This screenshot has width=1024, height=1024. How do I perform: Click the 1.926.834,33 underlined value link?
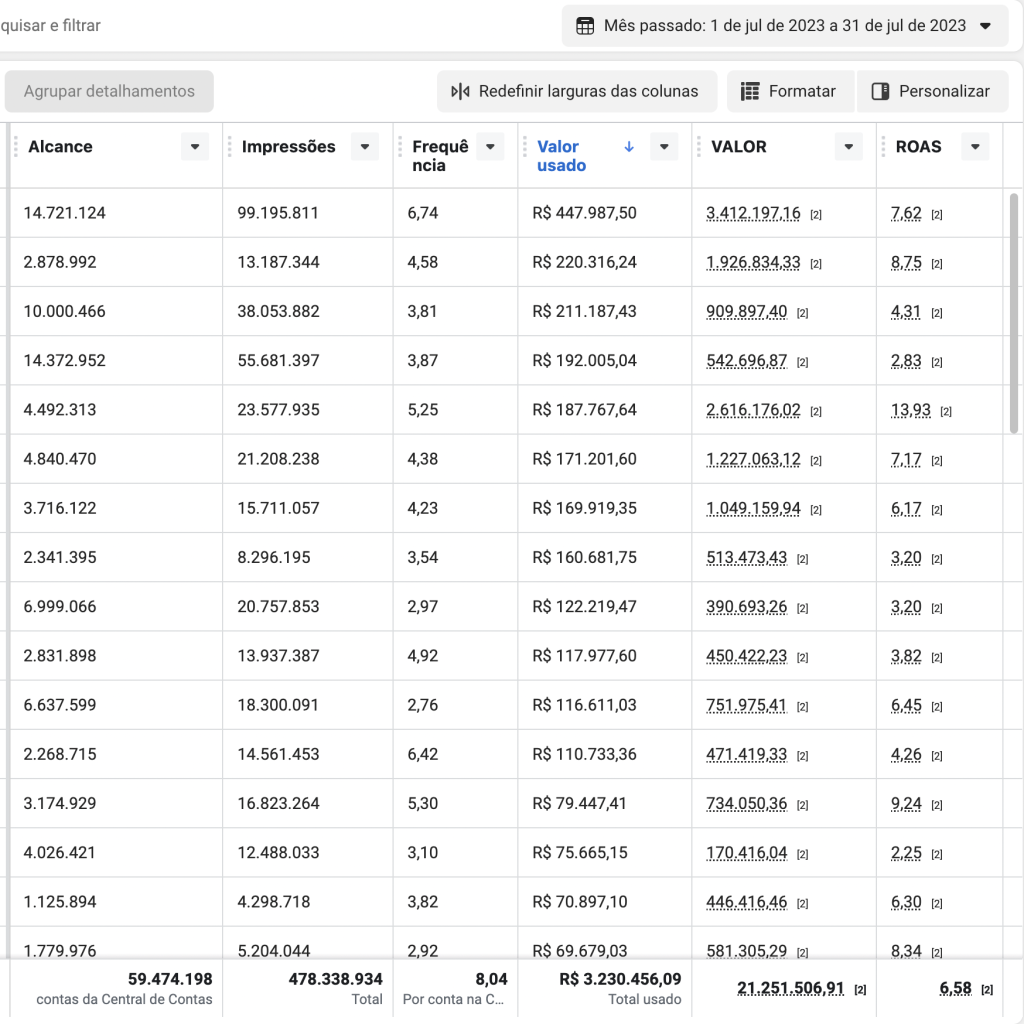(753, 263)
